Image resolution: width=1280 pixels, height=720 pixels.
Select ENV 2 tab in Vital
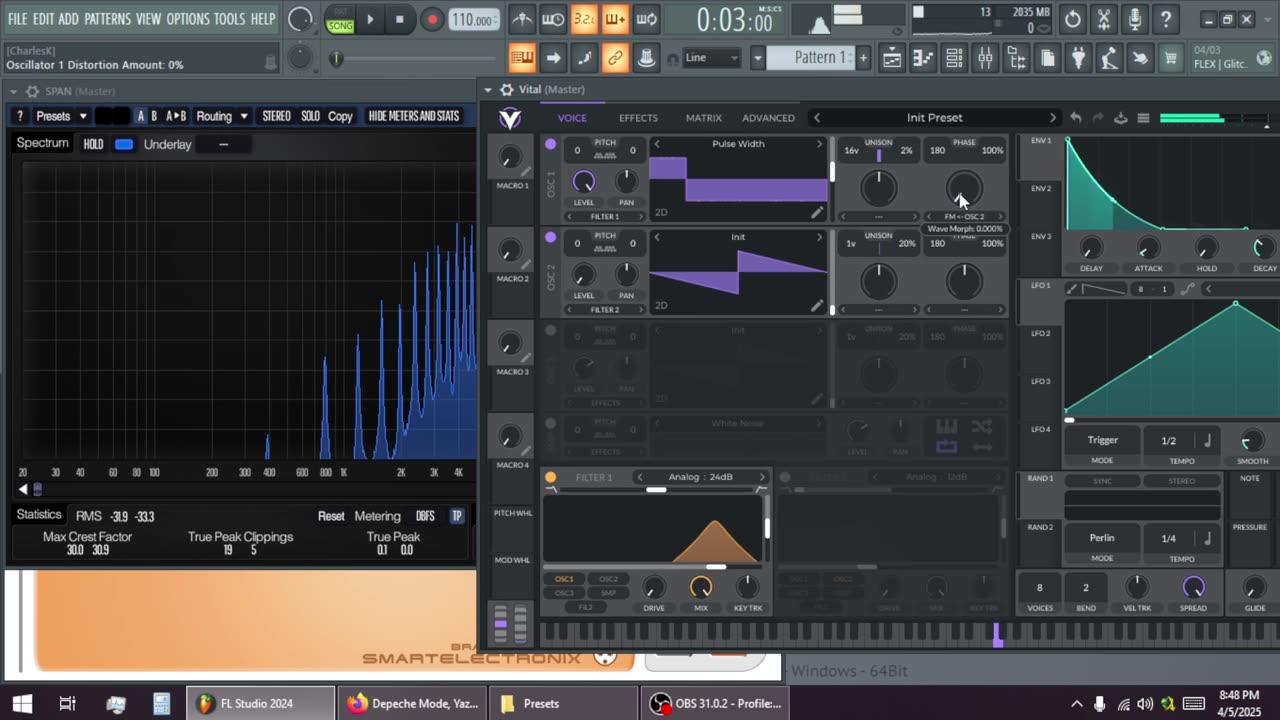[1041, 188]
